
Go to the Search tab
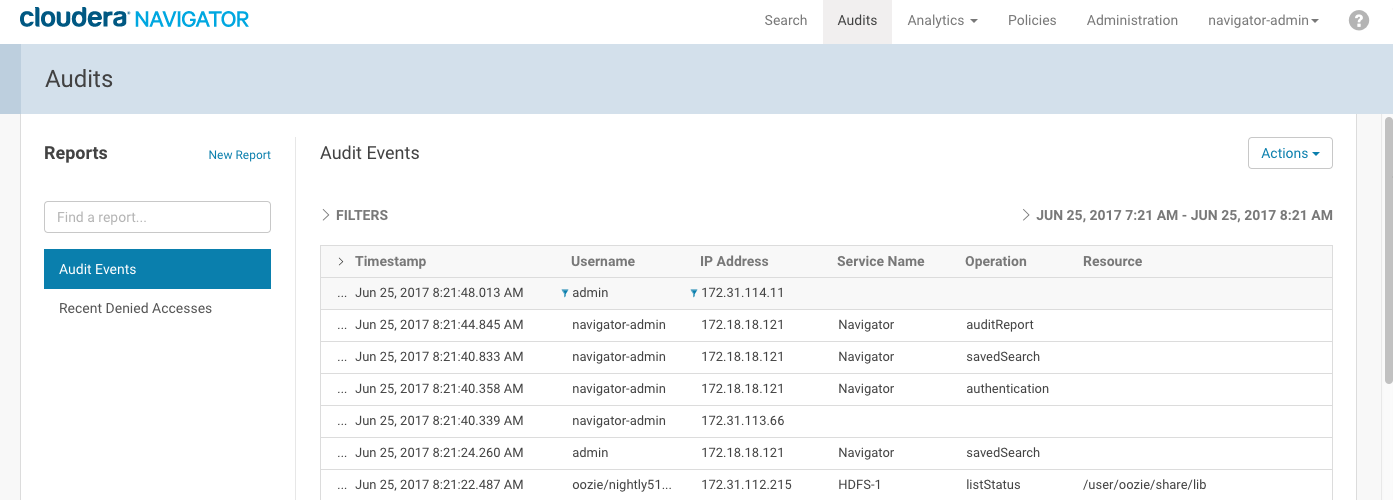pos(785,21)
